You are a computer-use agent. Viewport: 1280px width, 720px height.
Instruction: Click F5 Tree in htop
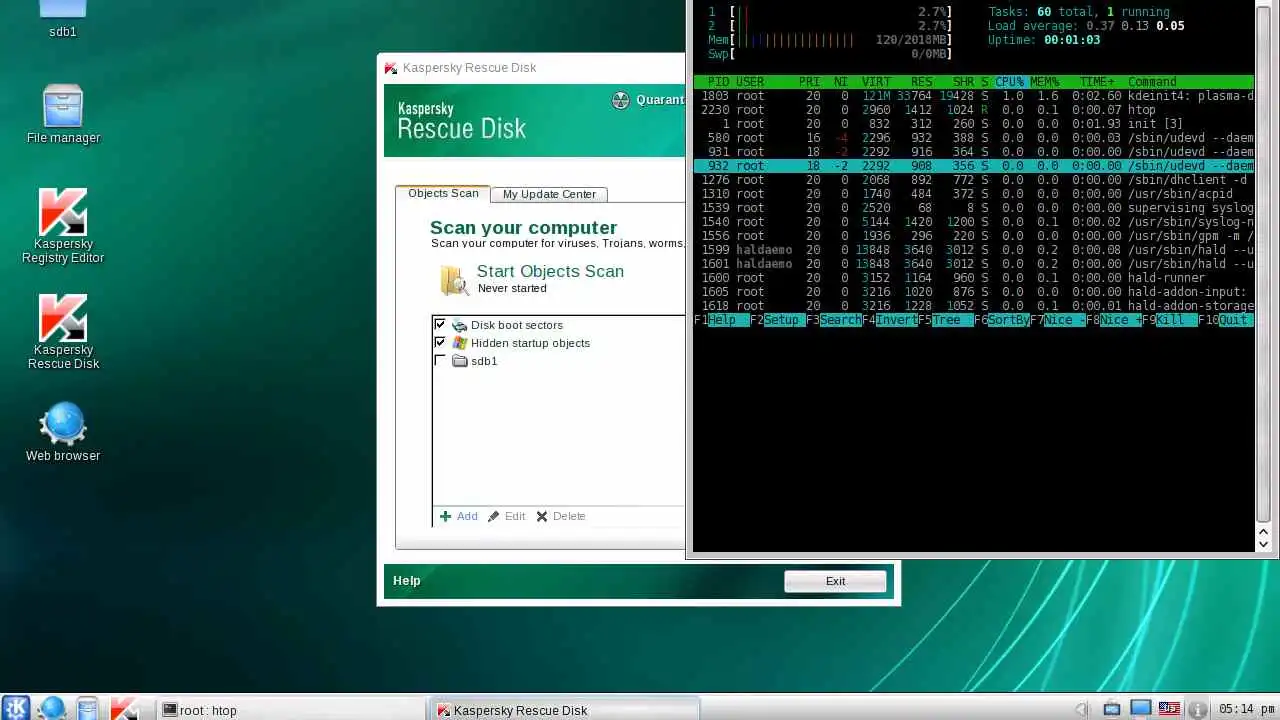945,320
